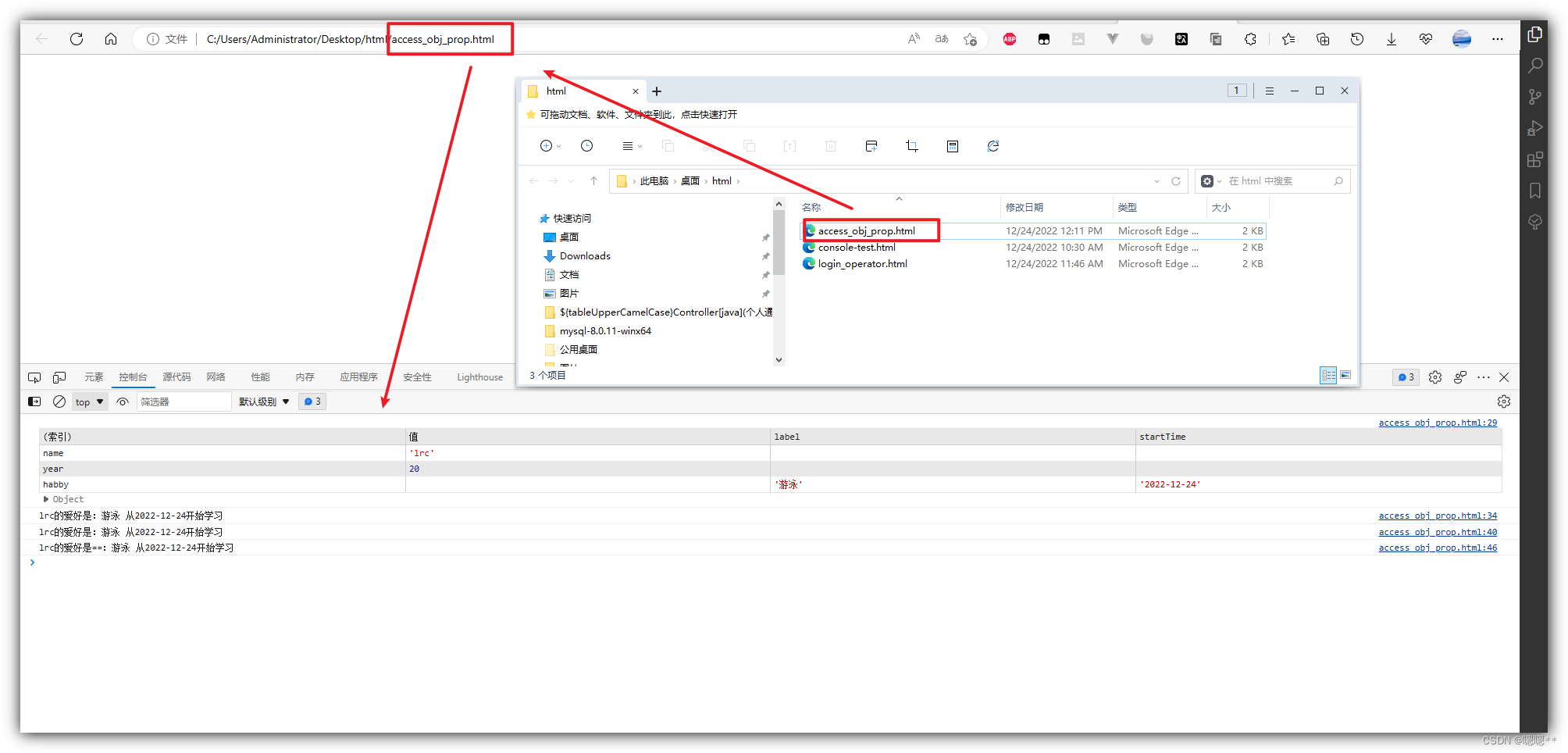This screenshot has width=1568, height=753.
Task: Click the console filter input
Action: click(x=184, y=401)
